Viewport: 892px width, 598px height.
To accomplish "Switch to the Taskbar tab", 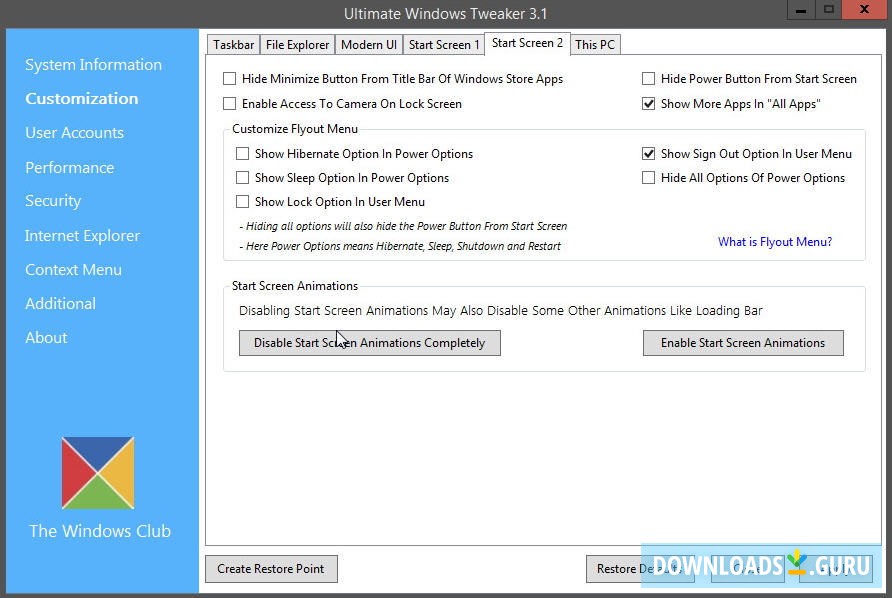I will tap(232, 44).
